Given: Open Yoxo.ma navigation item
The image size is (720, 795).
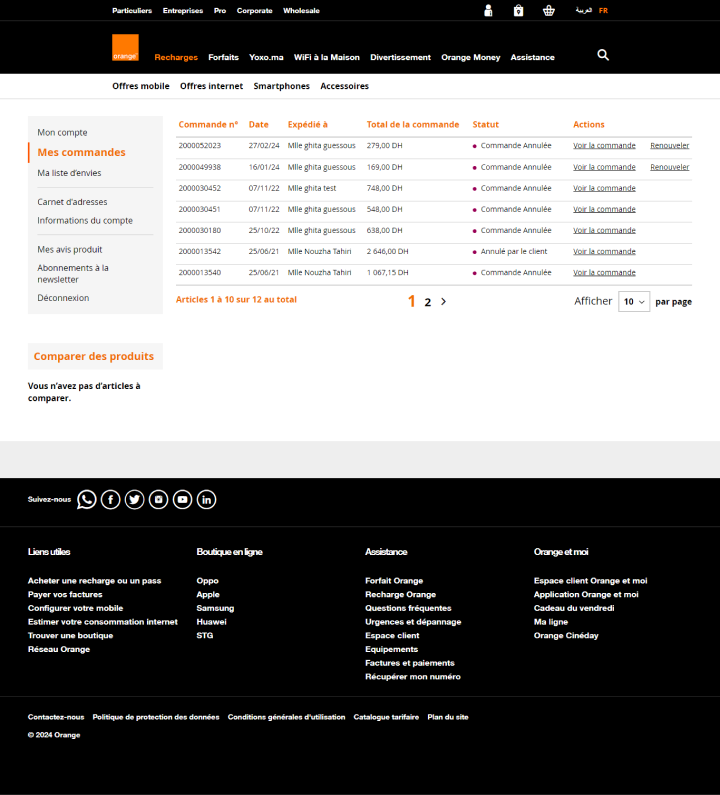Looking at the screenshot, I should point(266,57).
